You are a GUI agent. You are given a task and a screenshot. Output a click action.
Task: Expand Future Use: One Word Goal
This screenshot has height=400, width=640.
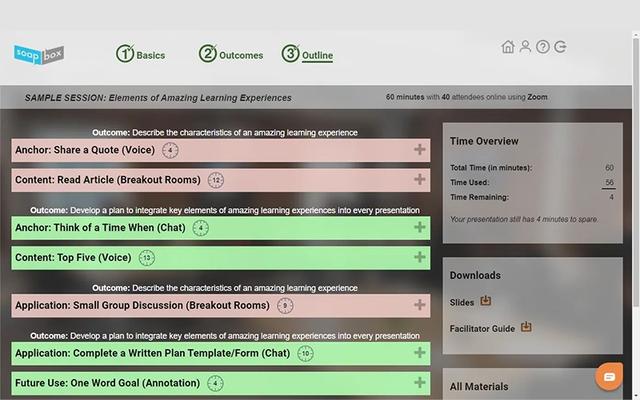click(419, 382)
